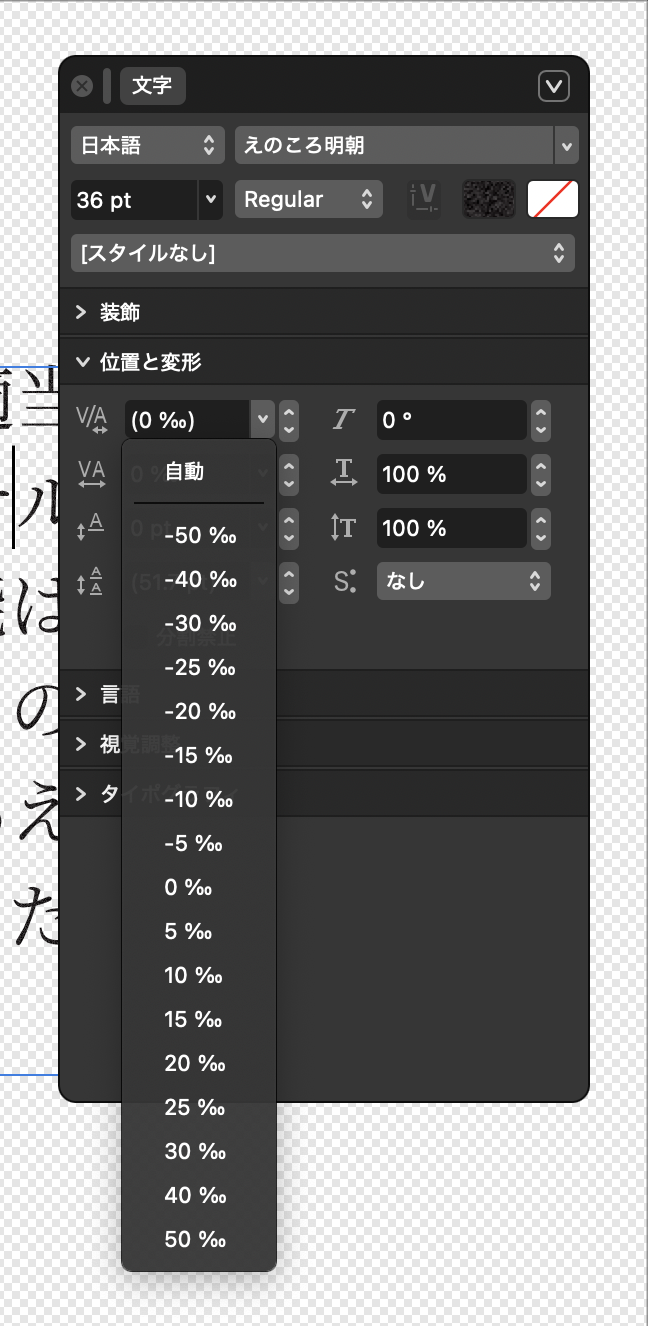The height and width of the screenshot is (1326, 648).
Task: Click the horizontal scale icon
Action: click(x=345, y=473)
